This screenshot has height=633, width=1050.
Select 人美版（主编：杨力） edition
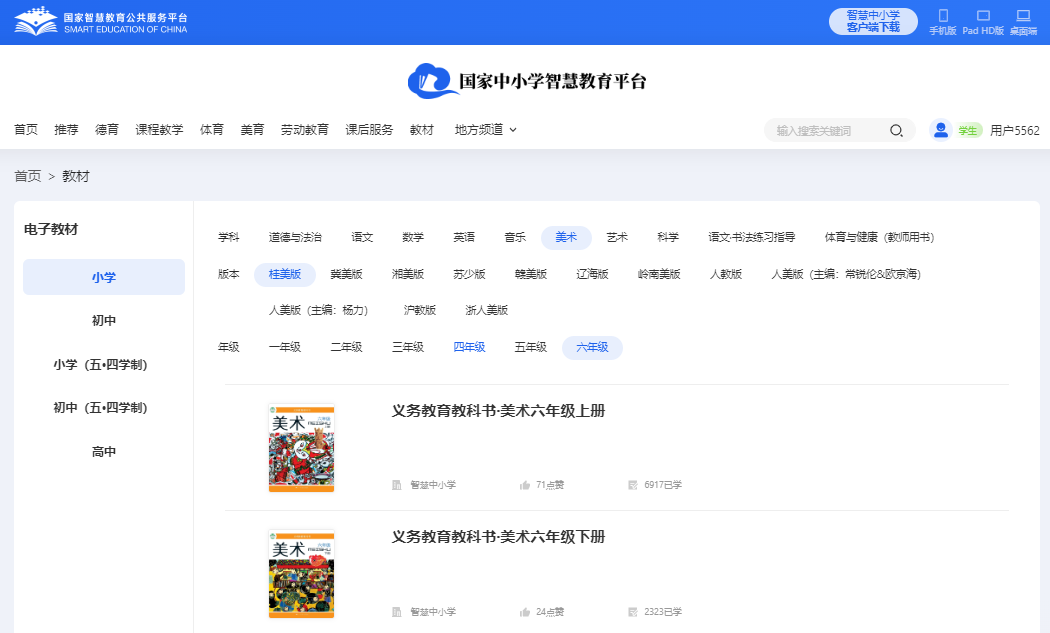point(318,310)
